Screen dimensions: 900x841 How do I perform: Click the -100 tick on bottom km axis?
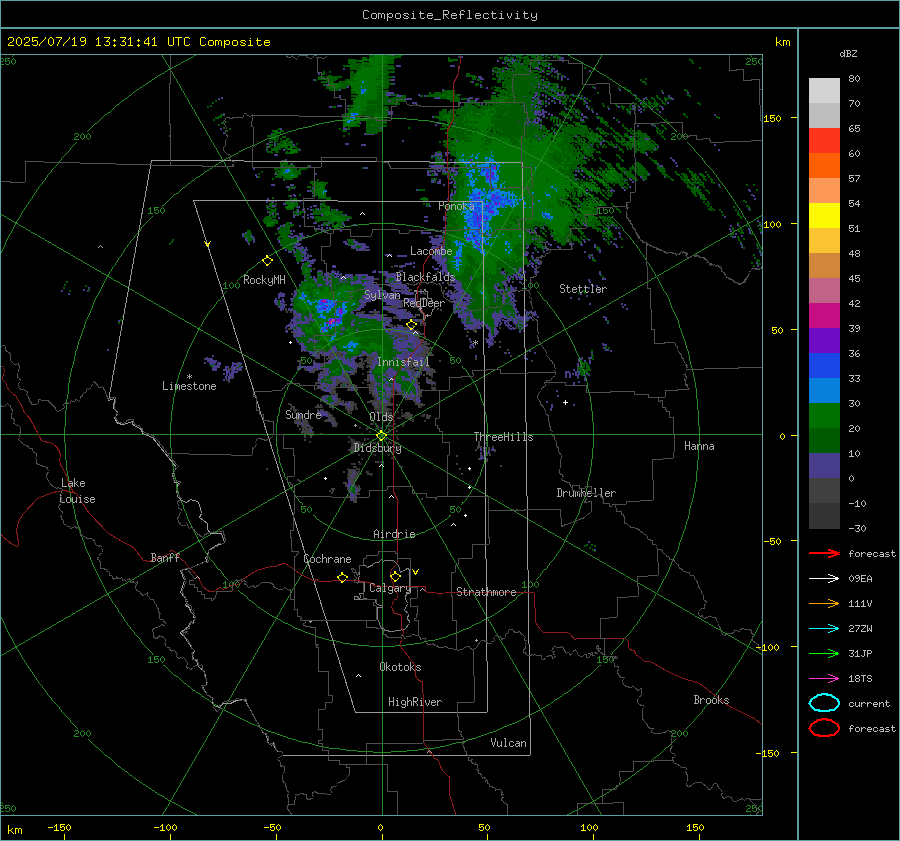tap(165, 828)
